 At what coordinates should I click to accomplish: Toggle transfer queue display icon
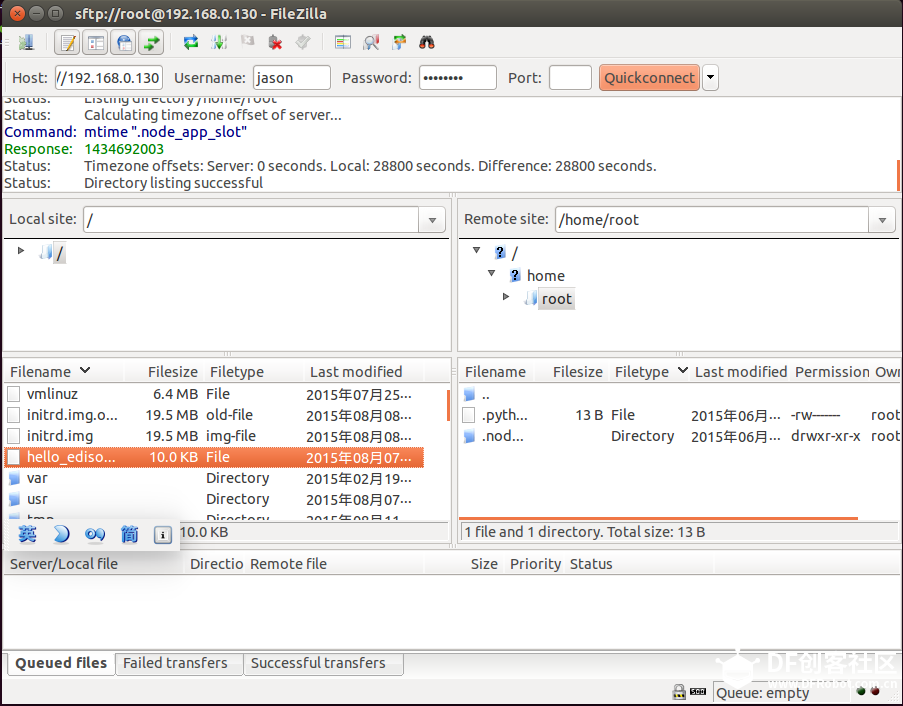click(151, 43)
